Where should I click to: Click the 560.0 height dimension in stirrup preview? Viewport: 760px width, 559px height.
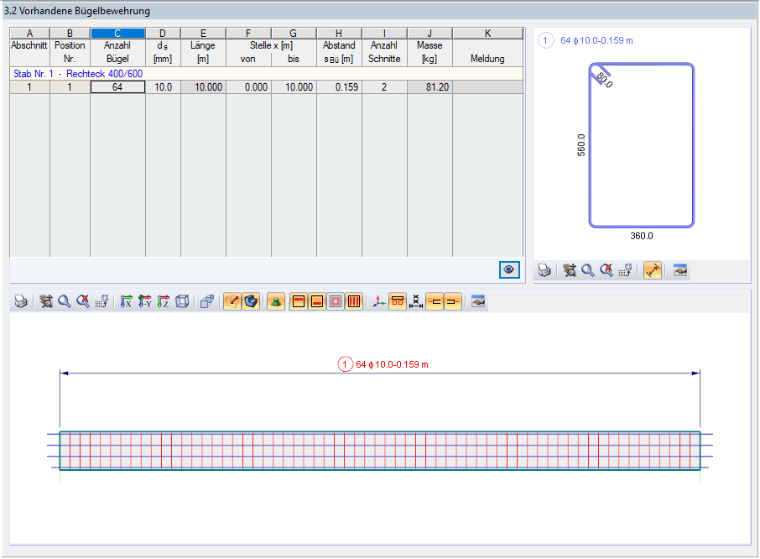[581, 145]
